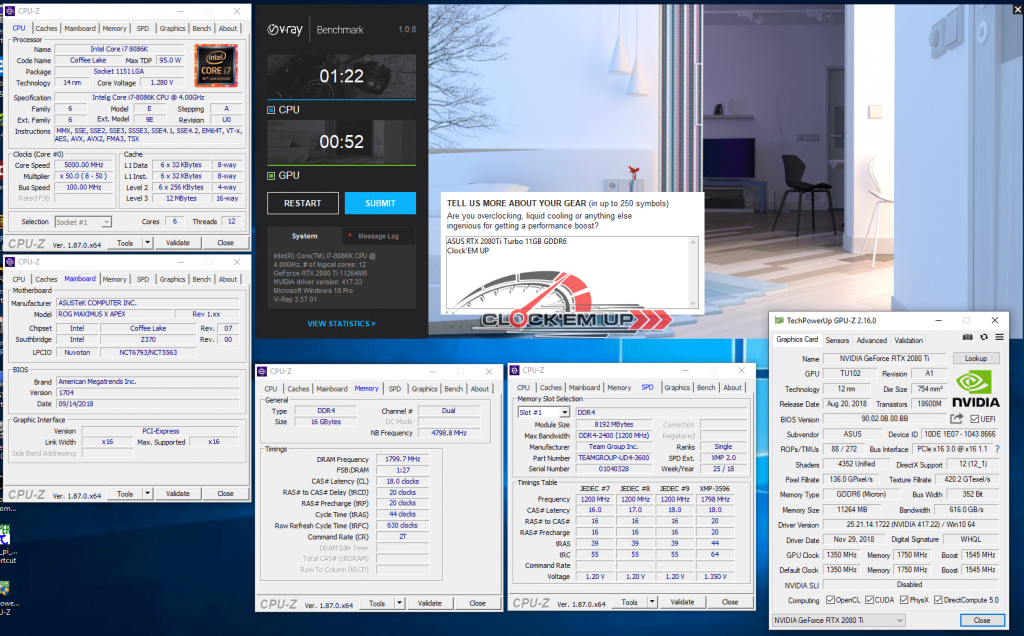Expand Tools arrow in CPU-Z Mainboard window

click(x=148, y=494)
